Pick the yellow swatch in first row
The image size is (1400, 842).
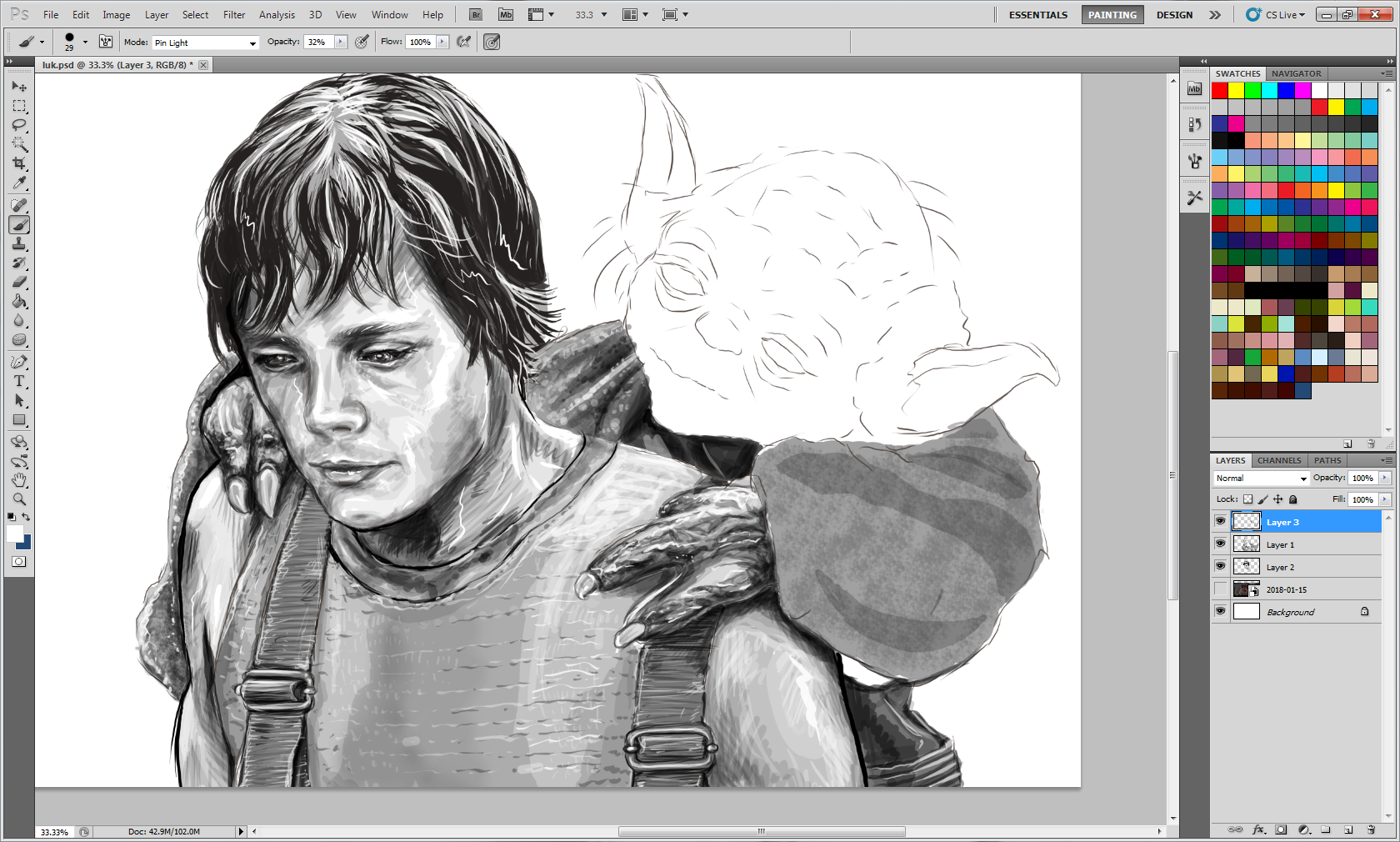(x=1237, y=90)
